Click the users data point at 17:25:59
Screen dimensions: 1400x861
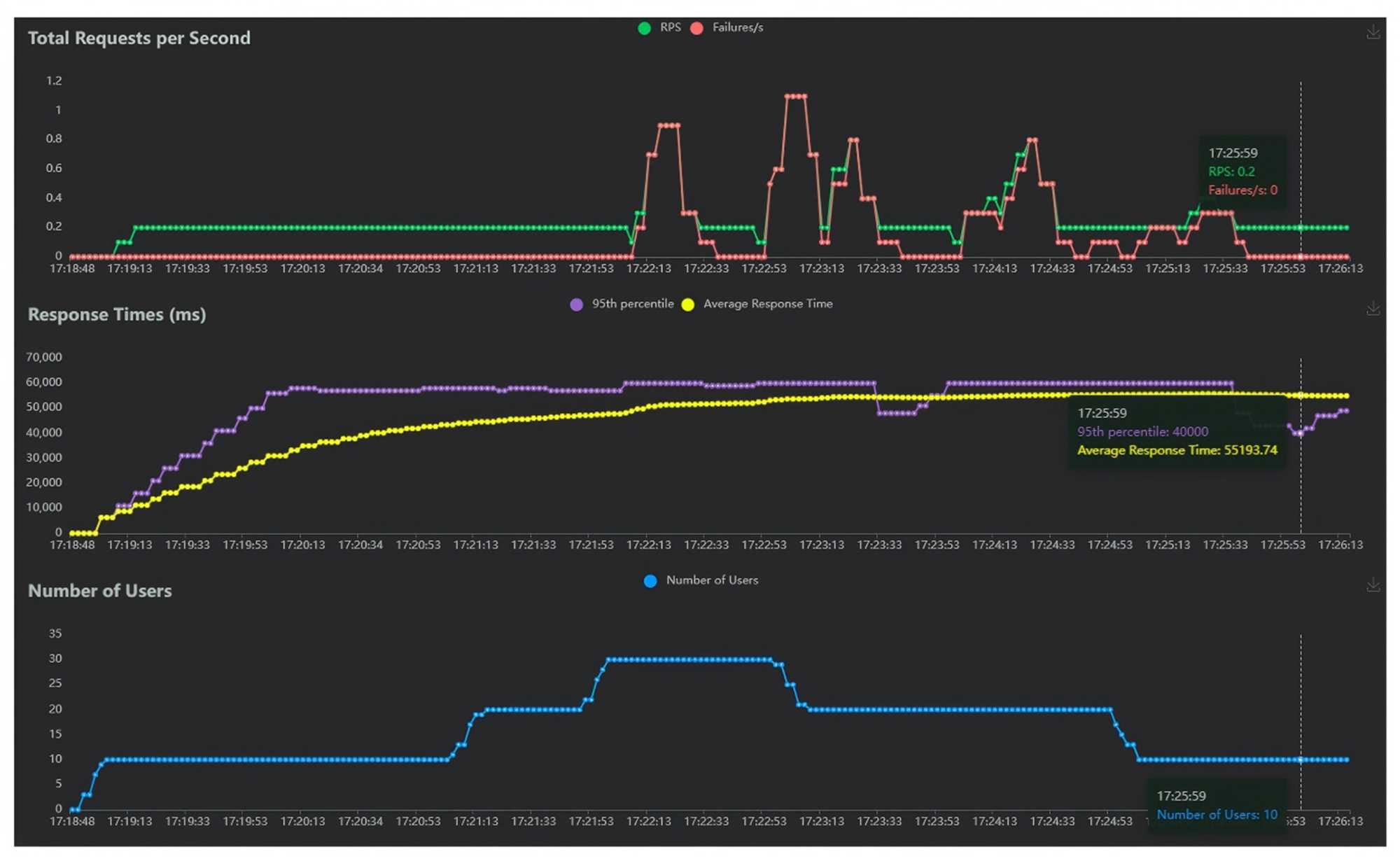pyautogui.click(x=1301, y=759)
